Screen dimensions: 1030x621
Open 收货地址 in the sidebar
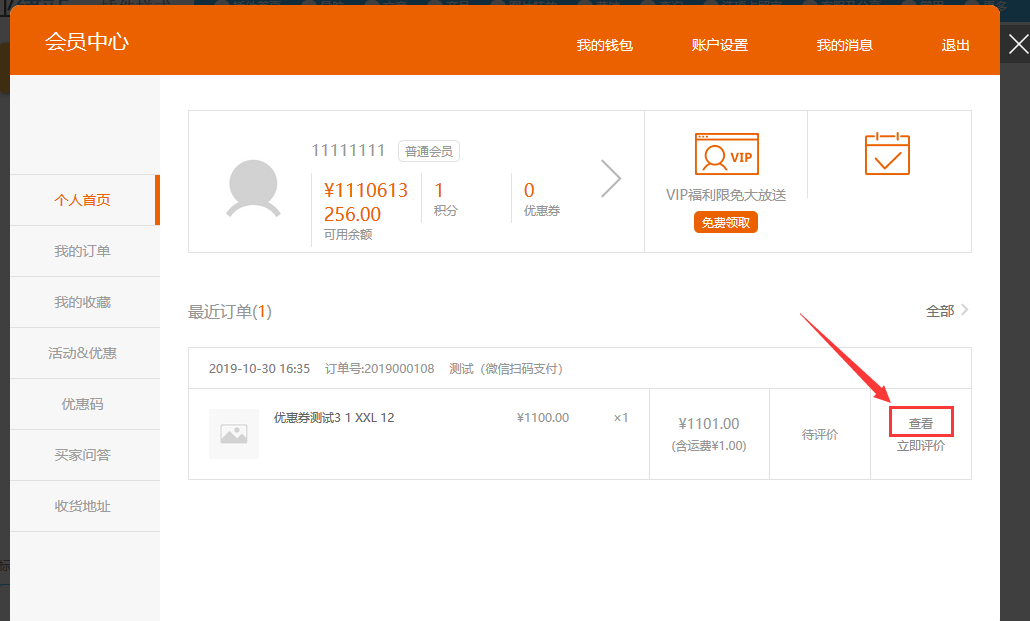pyautogui.click(x=83, y=506)
